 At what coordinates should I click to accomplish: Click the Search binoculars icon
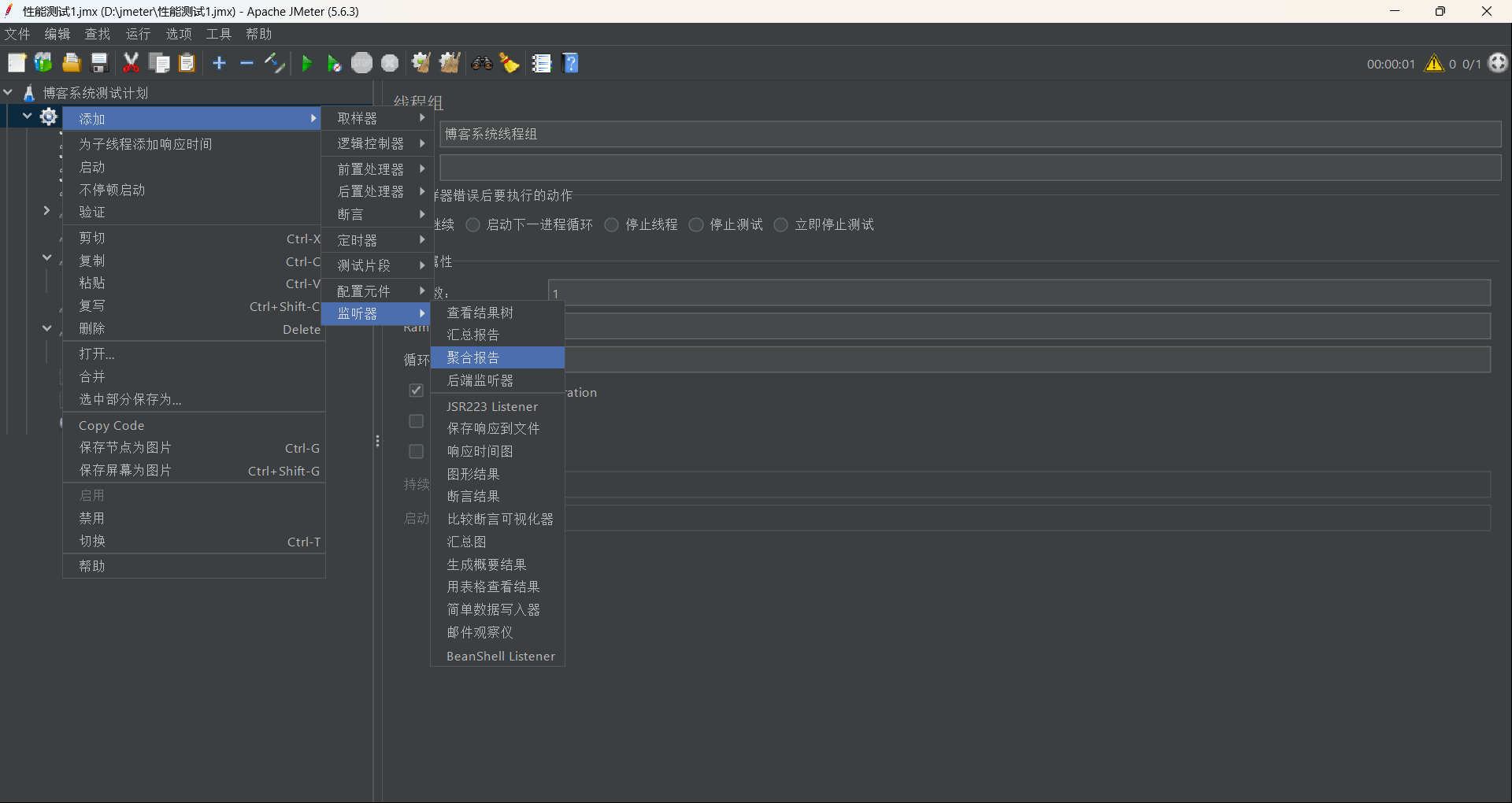(482, 63)
